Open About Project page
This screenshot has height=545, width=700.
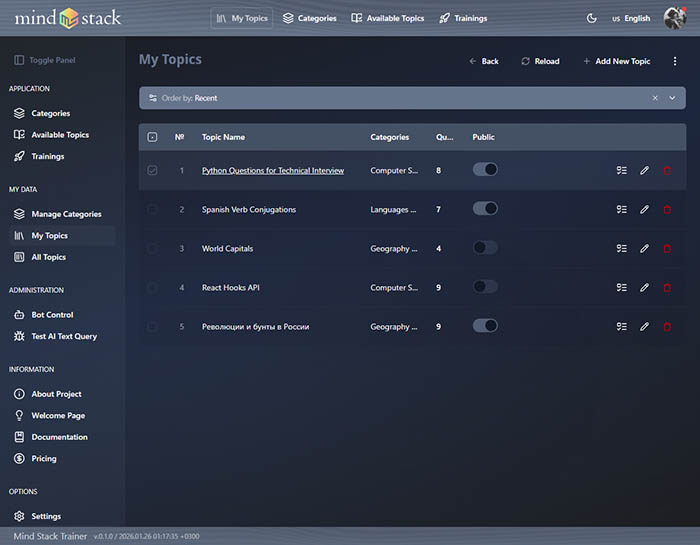pos(48,394)
